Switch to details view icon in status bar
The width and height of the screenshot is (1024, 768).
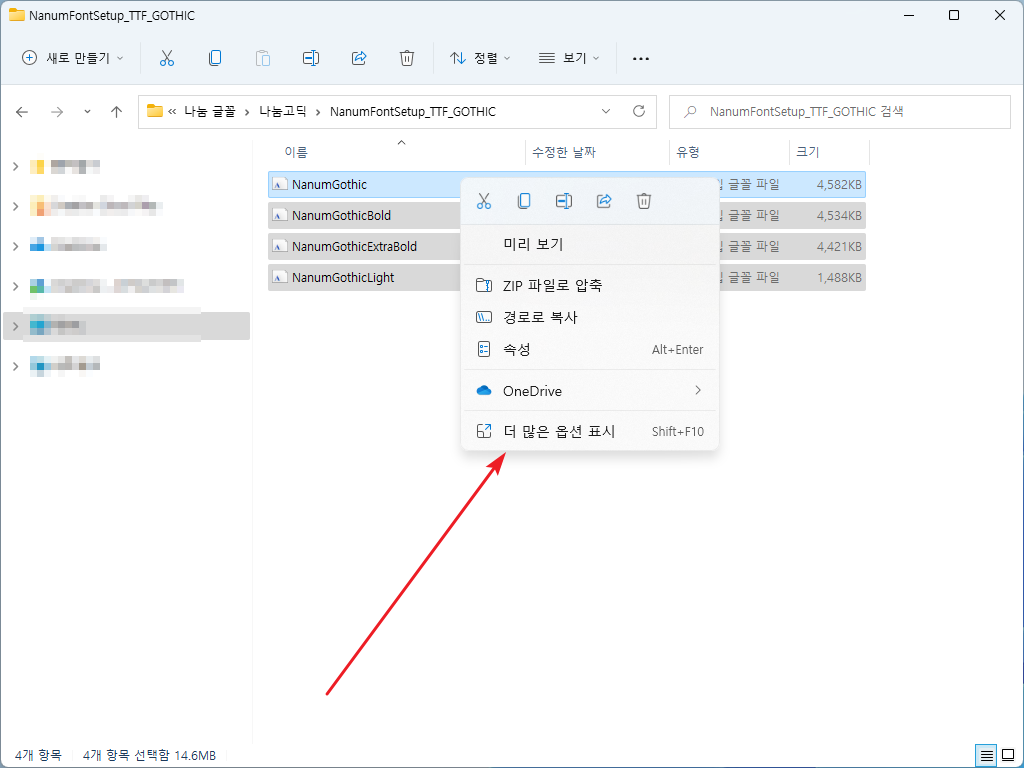tap(987, 756)
